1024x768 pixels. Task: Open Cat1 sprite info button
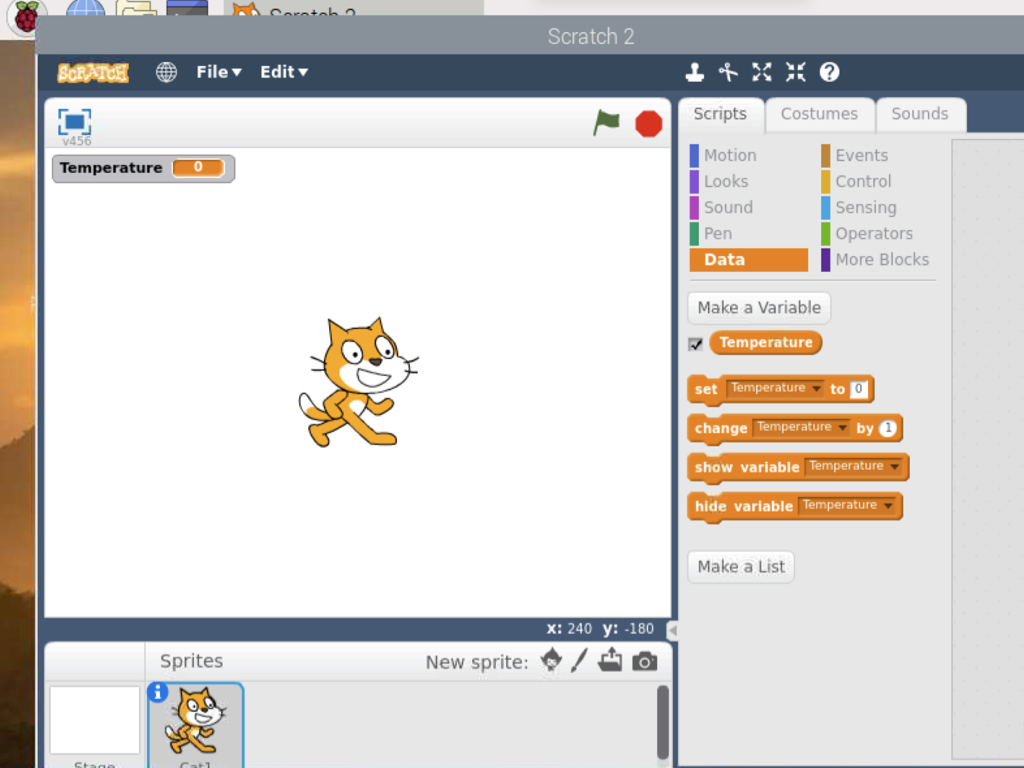pyautogui.click(x=157, y=692)
